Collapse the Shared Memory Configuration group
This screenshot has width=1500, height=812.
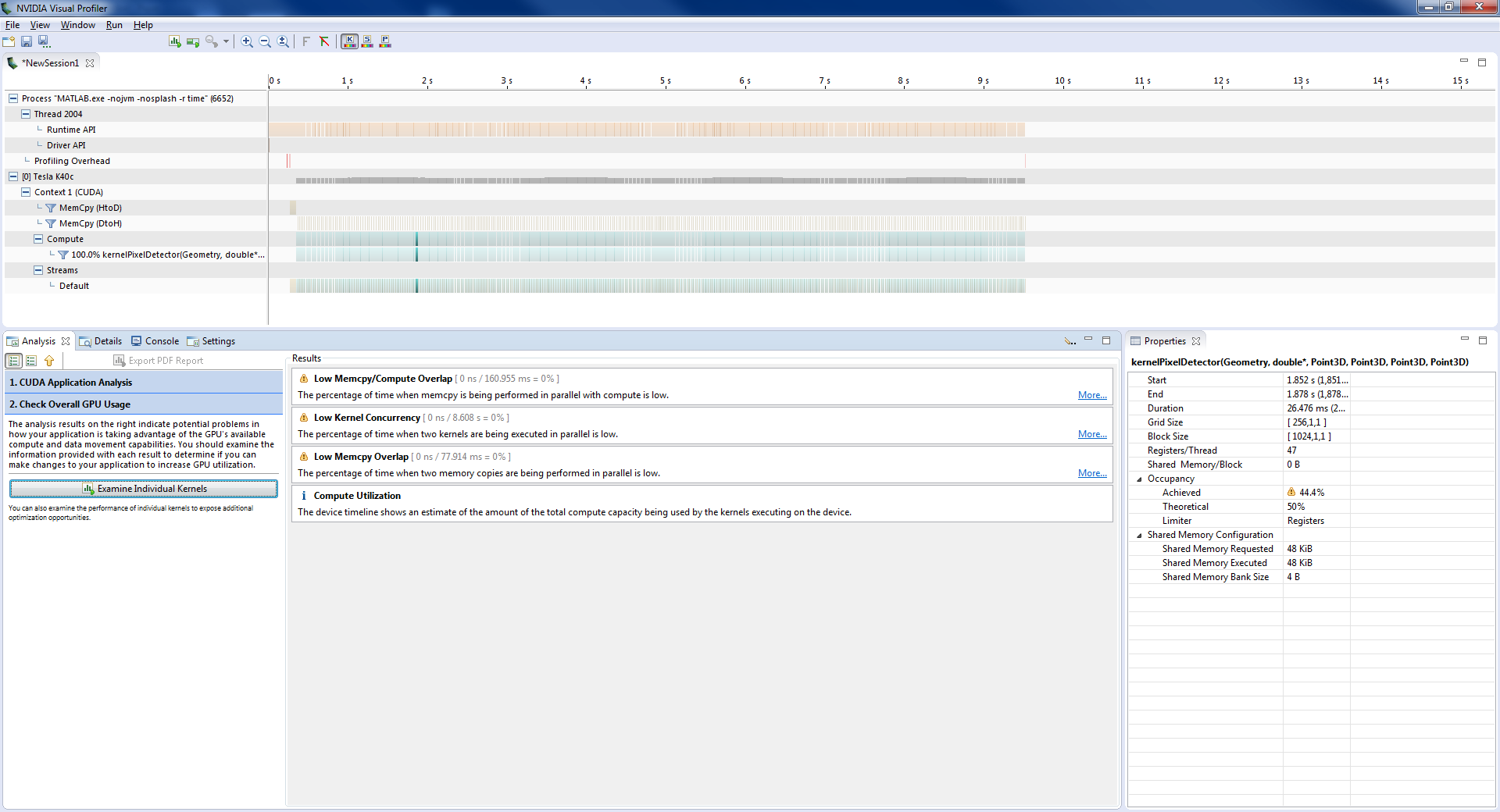click(x=1139, y=536)
